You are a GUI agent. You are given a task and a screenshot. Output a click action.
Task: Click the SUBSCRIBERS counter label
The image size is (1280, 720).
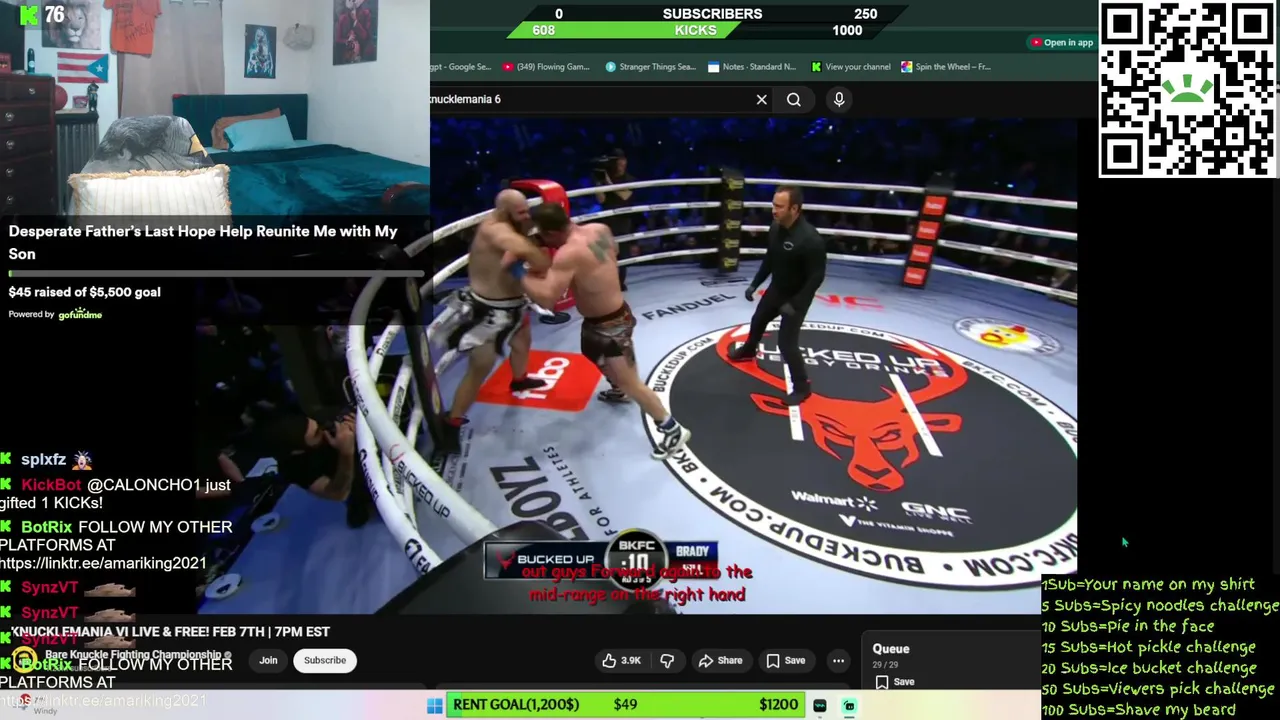[712, 14]
